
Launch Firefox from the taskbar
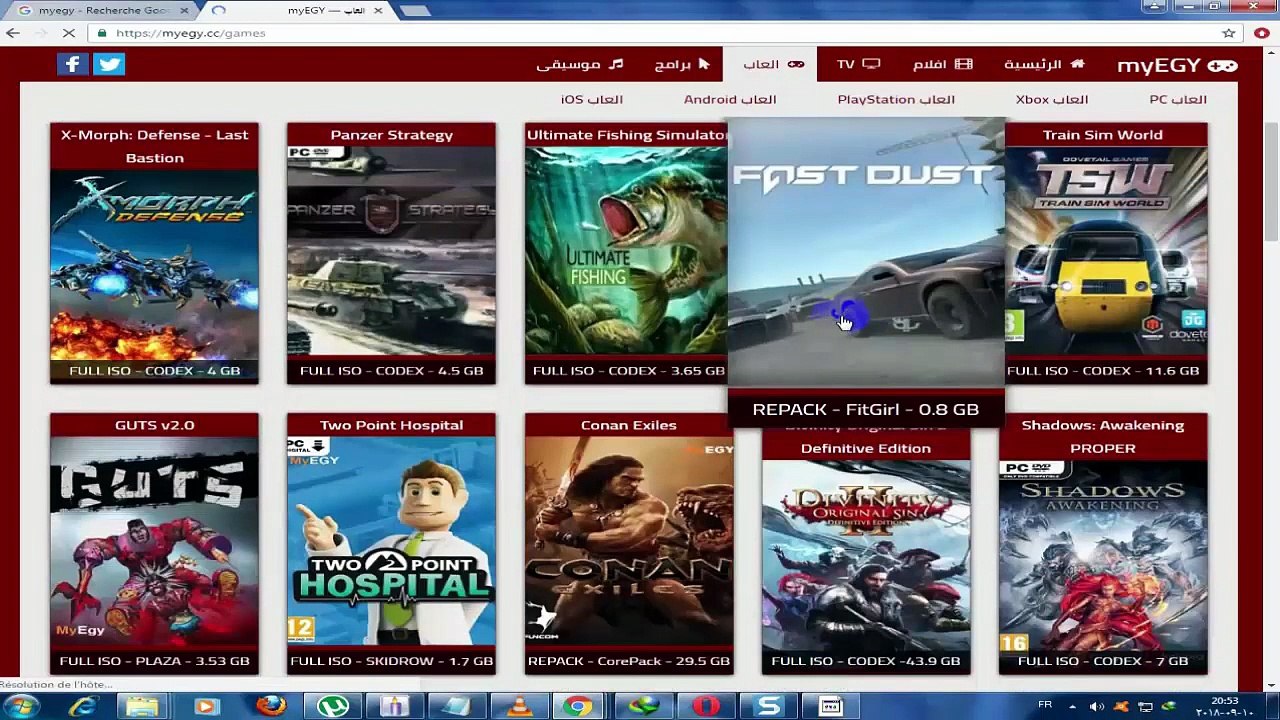point(270,706)
